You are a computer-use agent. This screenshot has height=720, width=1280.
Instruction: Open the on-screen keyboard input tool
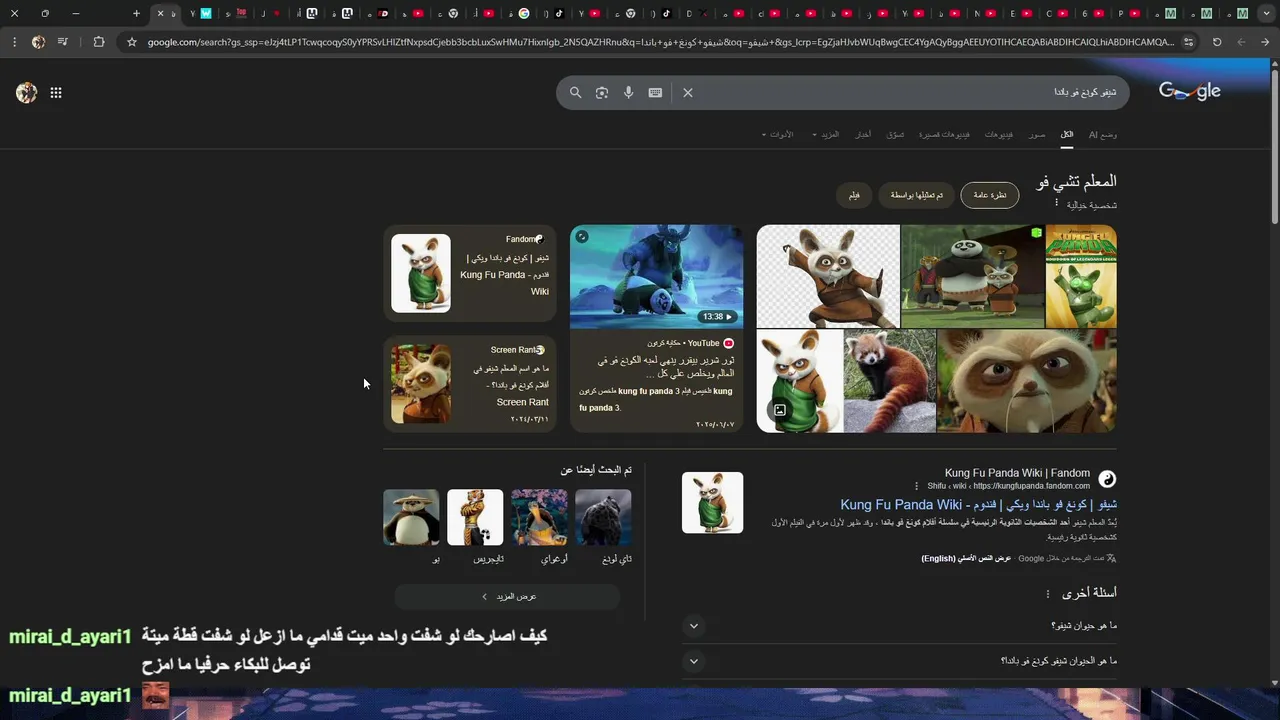655,92
